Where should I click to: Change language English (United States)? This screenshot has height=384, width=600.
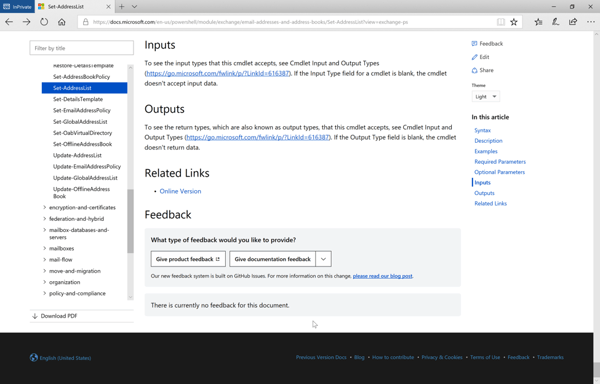point(60,358)
